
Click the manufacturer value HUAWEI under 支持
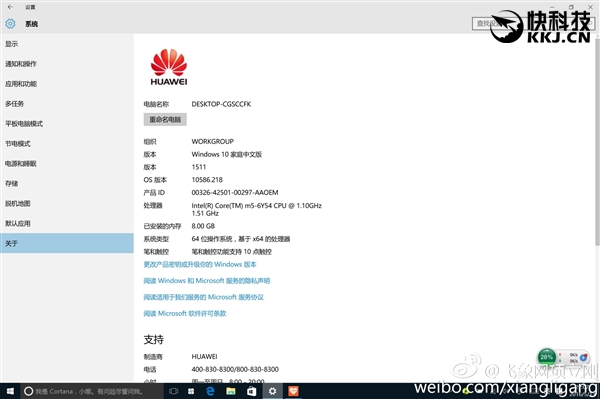tap(204, 357)
